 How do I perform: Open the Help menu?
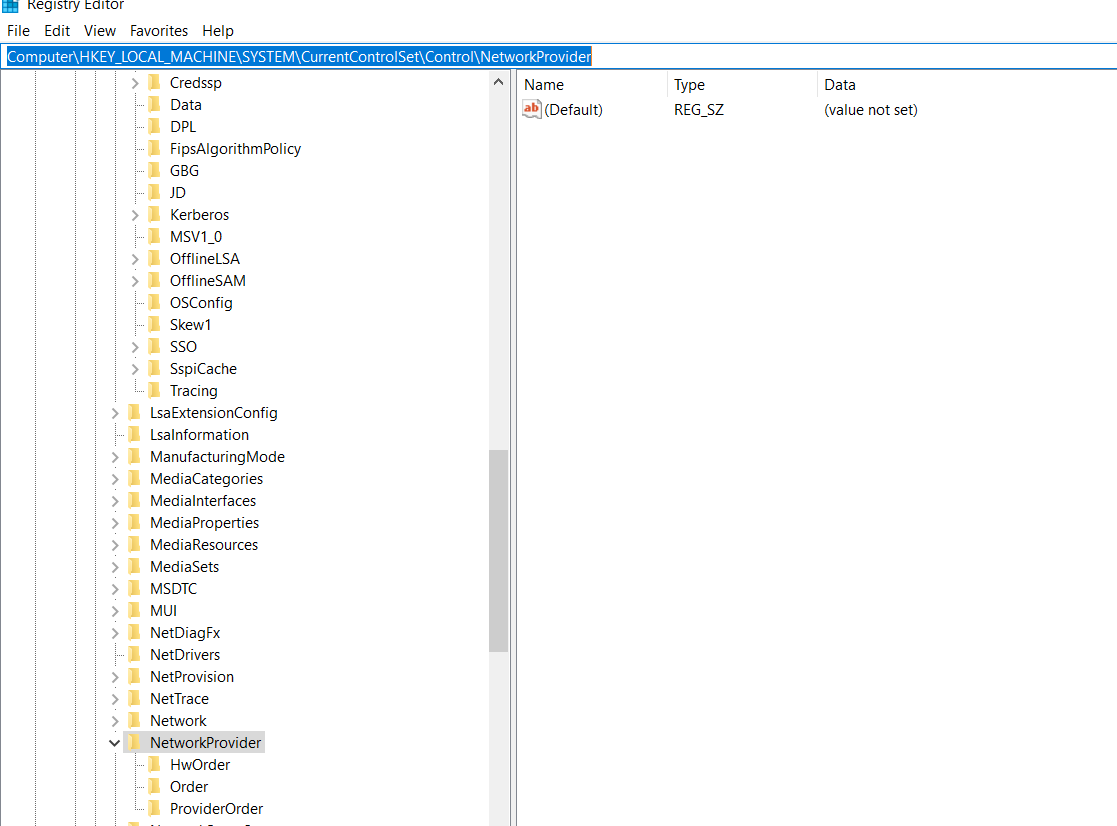217,30
